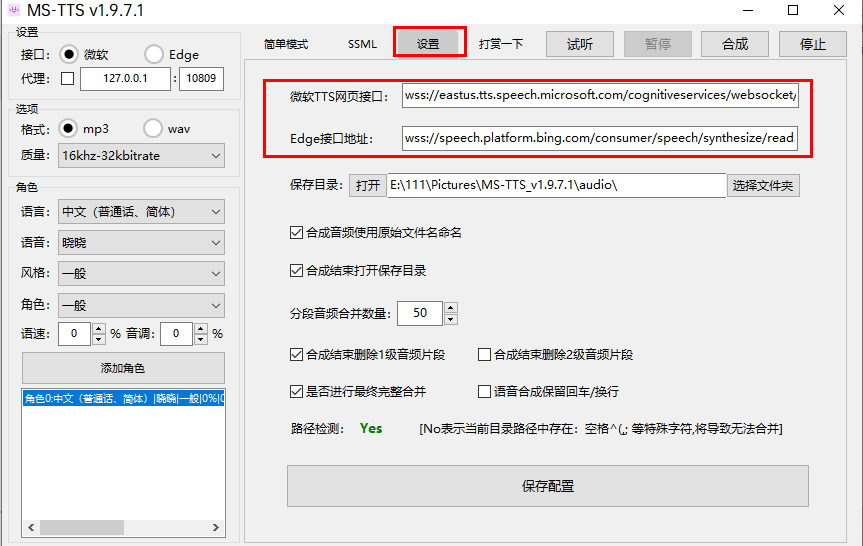Decrease 语速 speed with down arrow
Image resolution: width=863 pixels, height=546 pixels.
pyautogui.click(x=99, y=339)
